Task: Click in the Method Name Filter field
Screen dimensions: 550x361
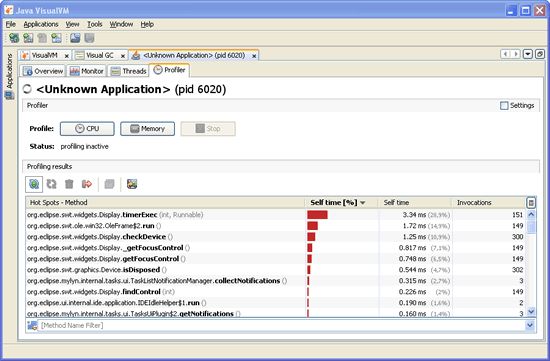Action: click(281, 326)
